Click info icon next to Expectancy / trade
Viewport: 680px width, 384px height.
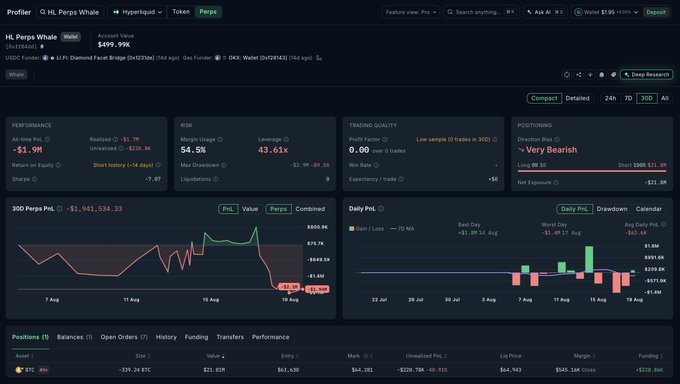(401, 179)
